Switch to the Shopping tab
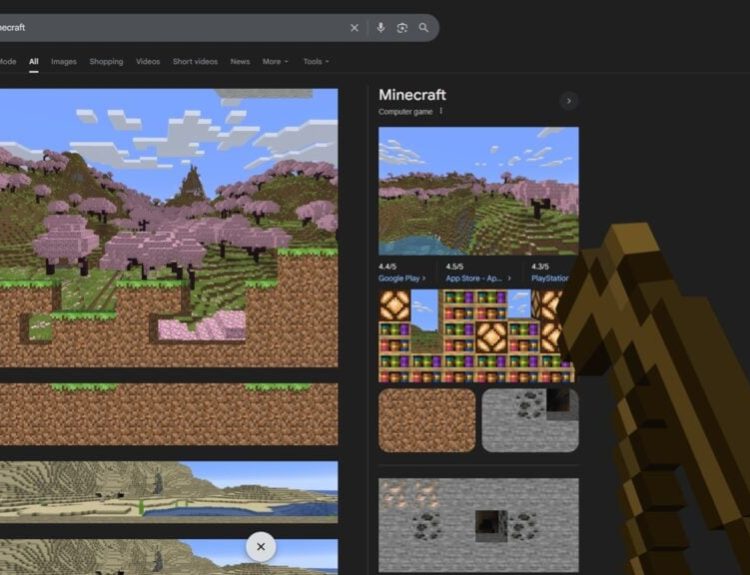750x575 pixels. click(x=106, y=62)
